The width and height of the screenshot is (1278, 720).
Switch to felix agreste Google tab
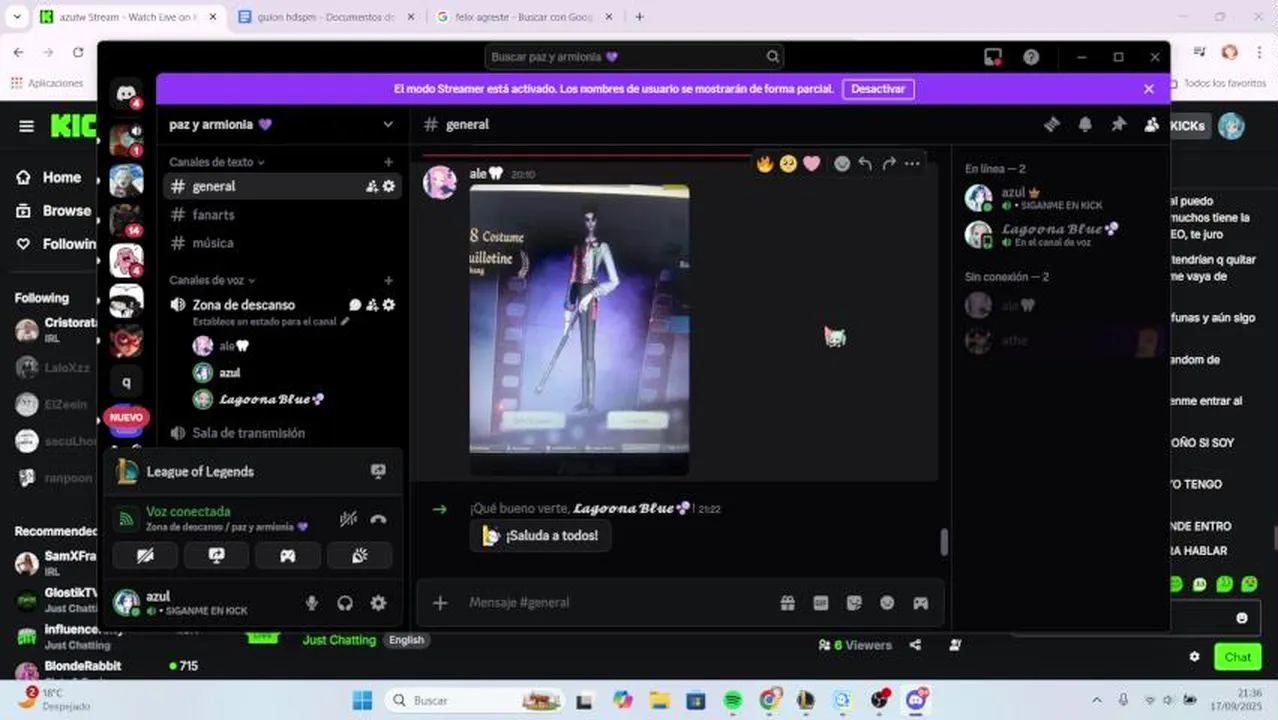(524, 17)
